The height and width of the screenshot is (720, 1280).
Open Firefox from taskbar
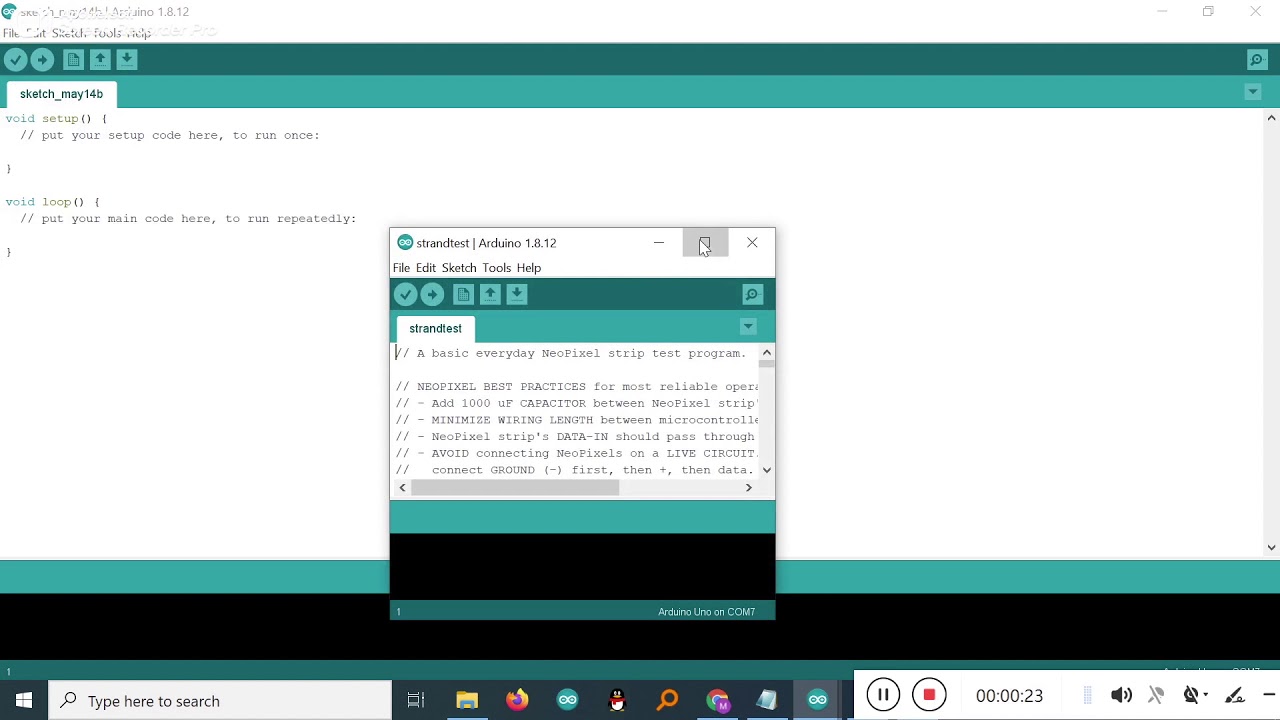pos(517,701)
